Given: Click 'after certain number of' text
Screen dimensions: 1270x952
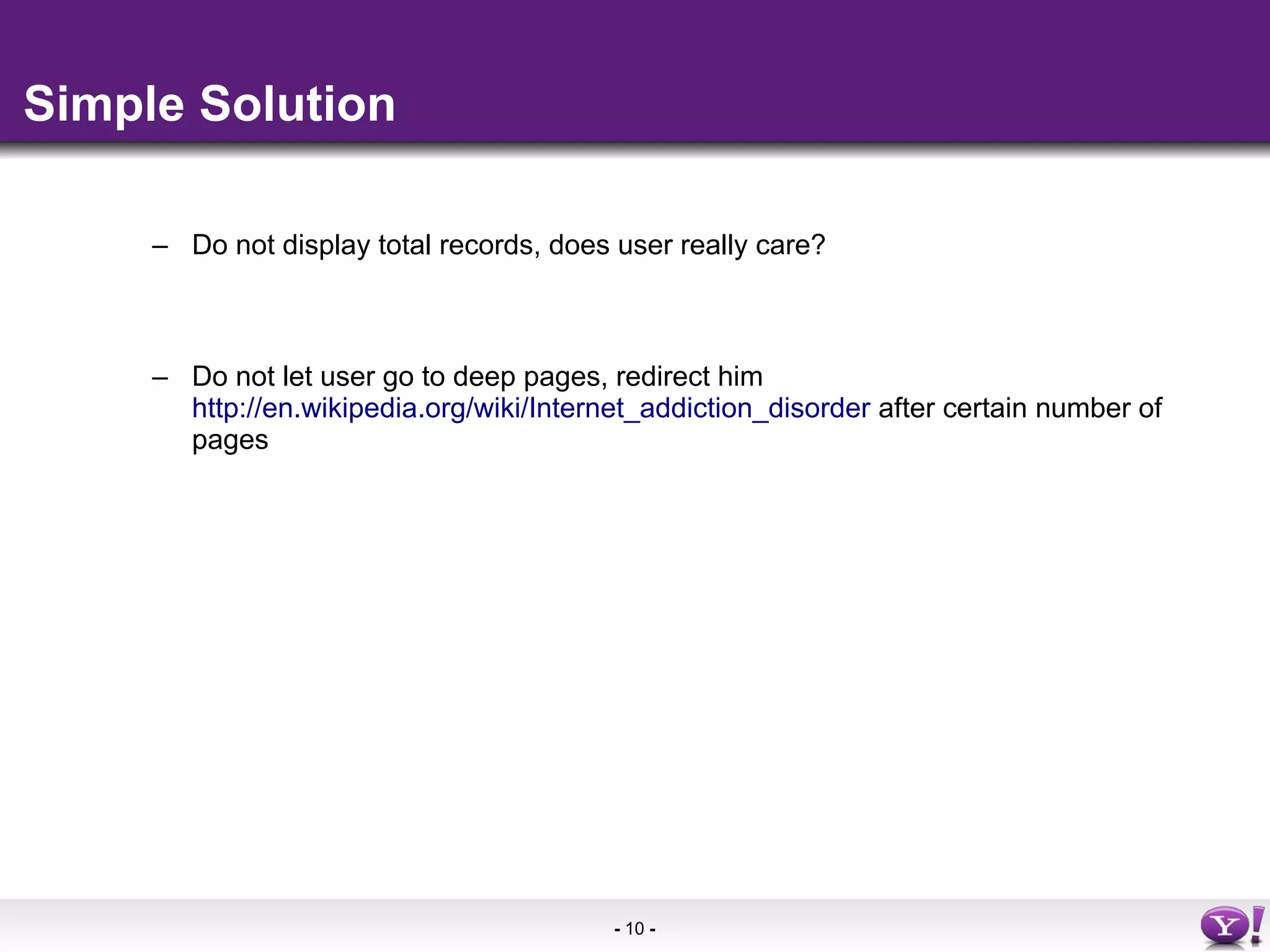Looking at the screenshot, I should click(x=1019, y=408).
